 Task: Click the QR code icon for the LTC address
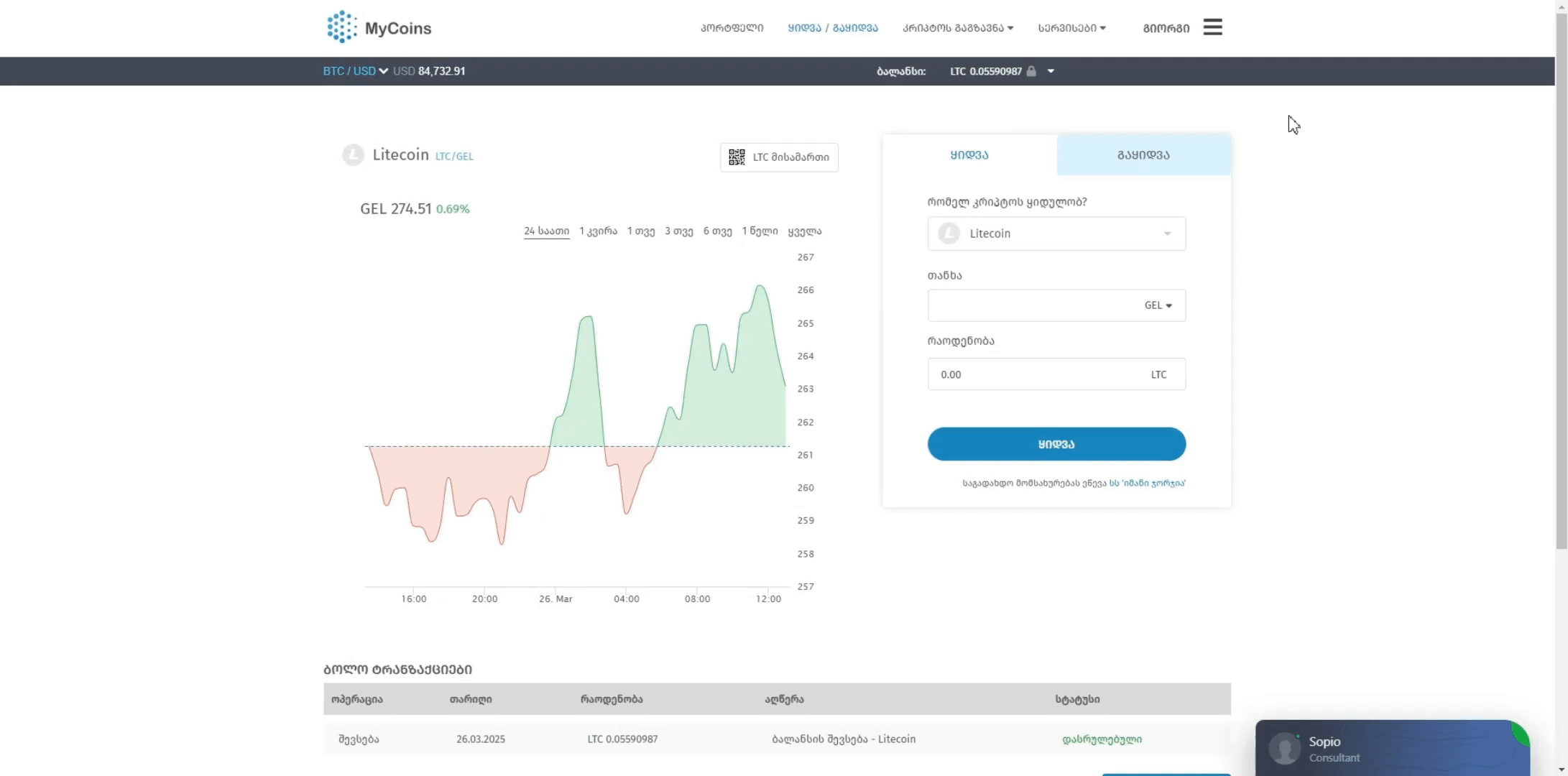click(x=737, y=157)
